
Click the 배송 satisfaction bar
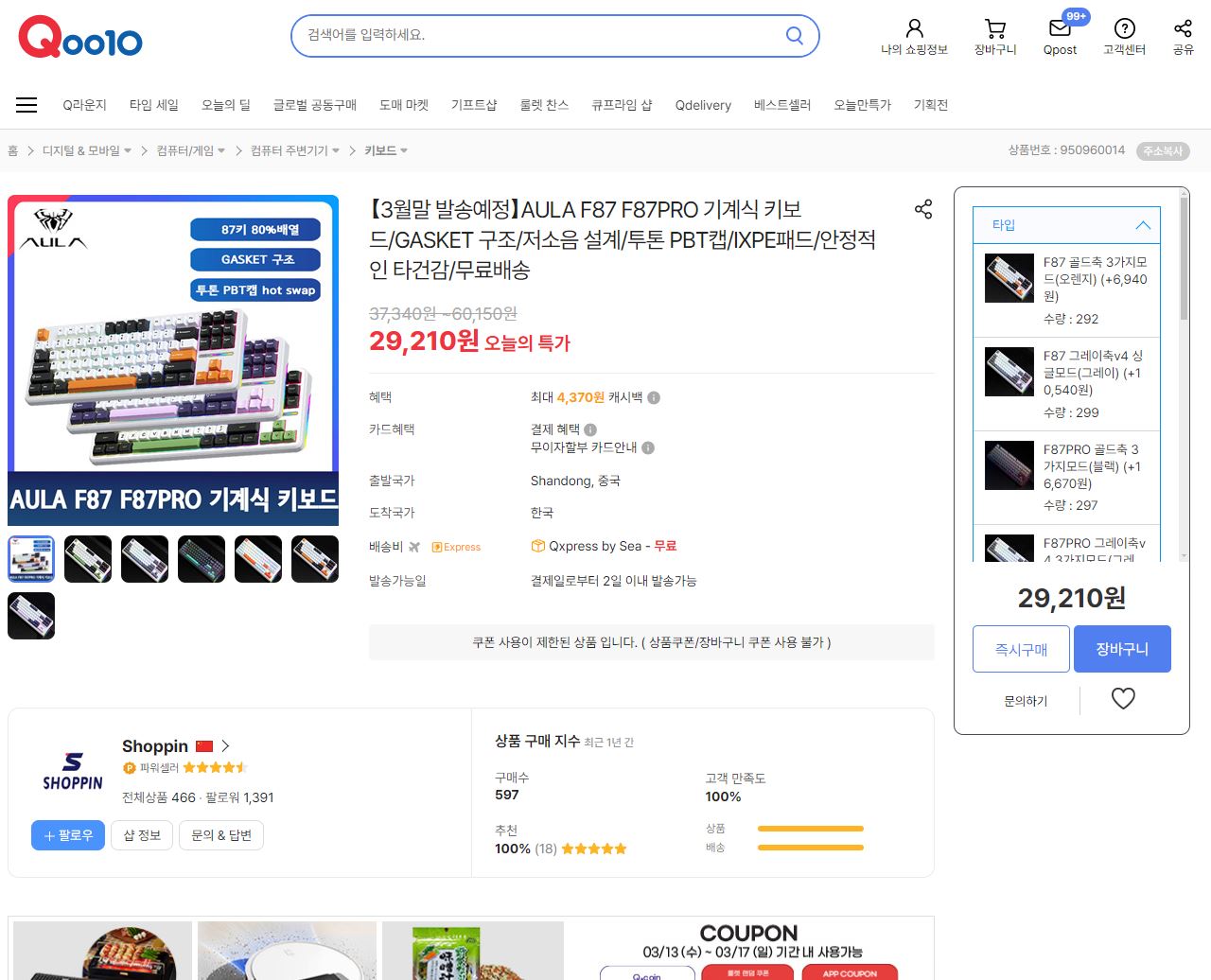tap(811, 848)
